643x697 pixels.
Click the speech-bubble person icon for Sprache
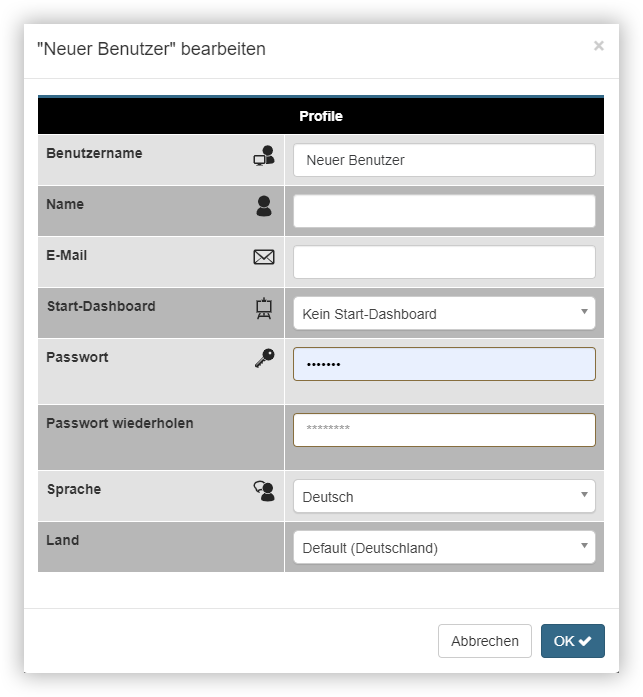tap(264, 491)
